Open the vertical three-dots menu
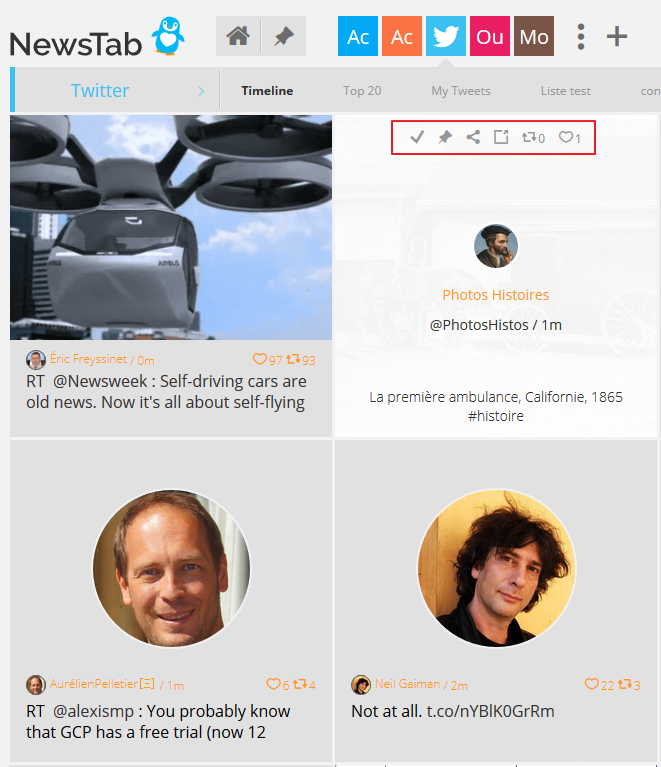661x767 pixels. [581, 37]
